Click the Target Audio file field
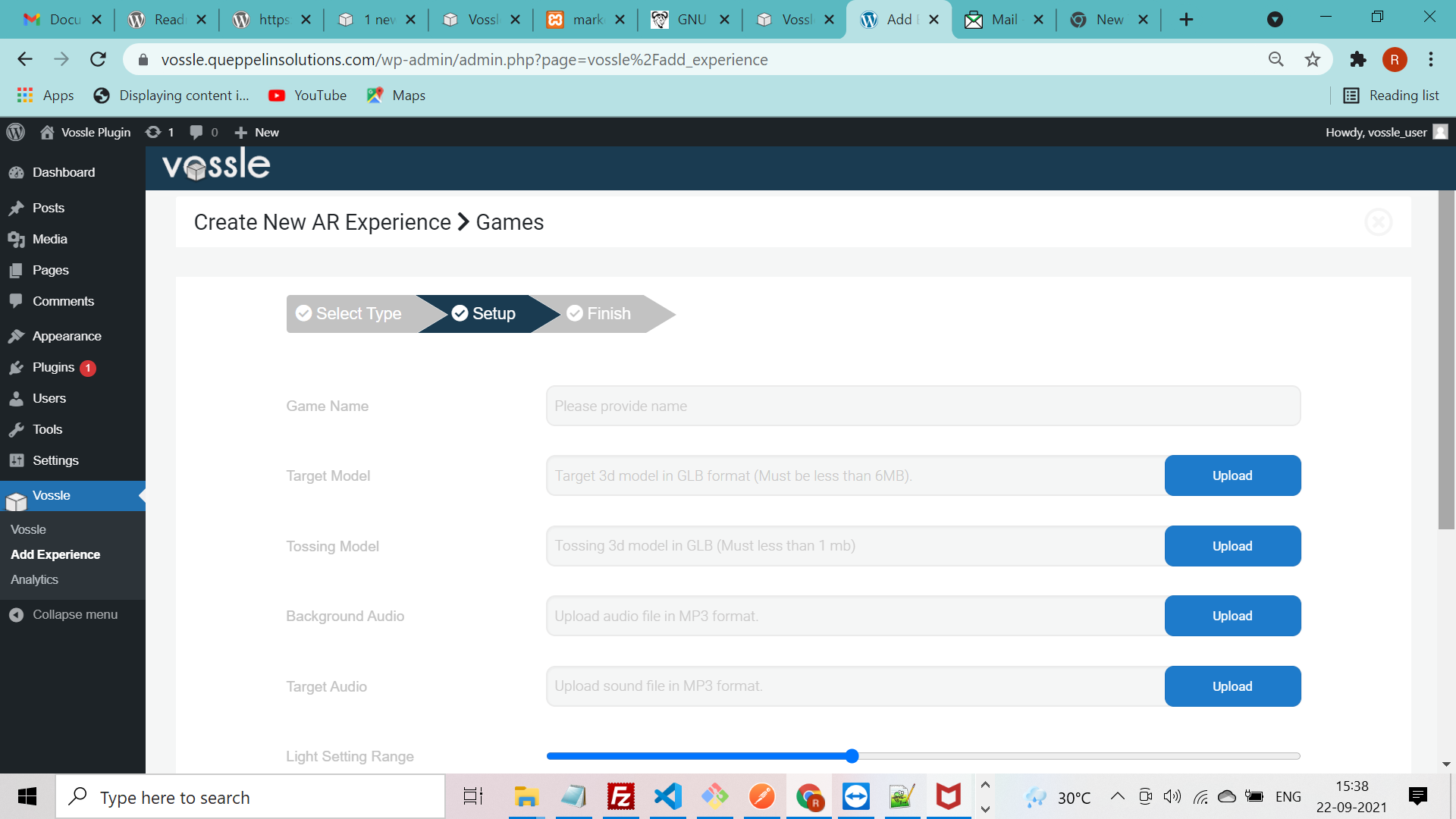 click(855, 686)
